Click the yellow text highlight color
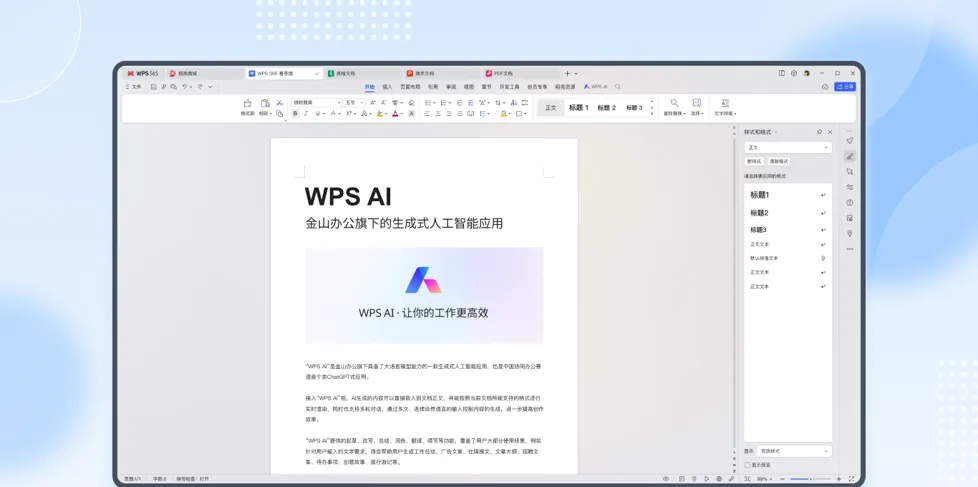Image resolution: width=978 pixels, height=487 pixels. point(379,113)
